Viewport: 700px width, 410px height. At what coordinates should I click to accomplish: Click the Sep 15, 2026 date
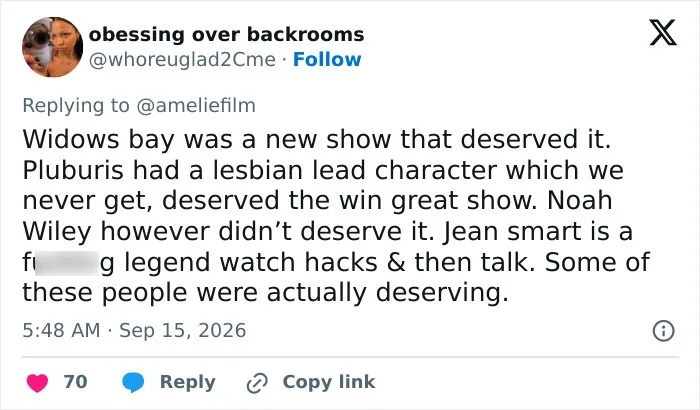[183, 331]
